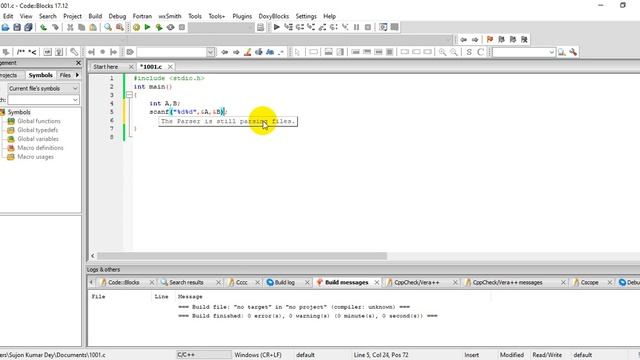Click the Undo toolbar icon
This screenshot has height=360, width=640.
(x=43, y=27)
